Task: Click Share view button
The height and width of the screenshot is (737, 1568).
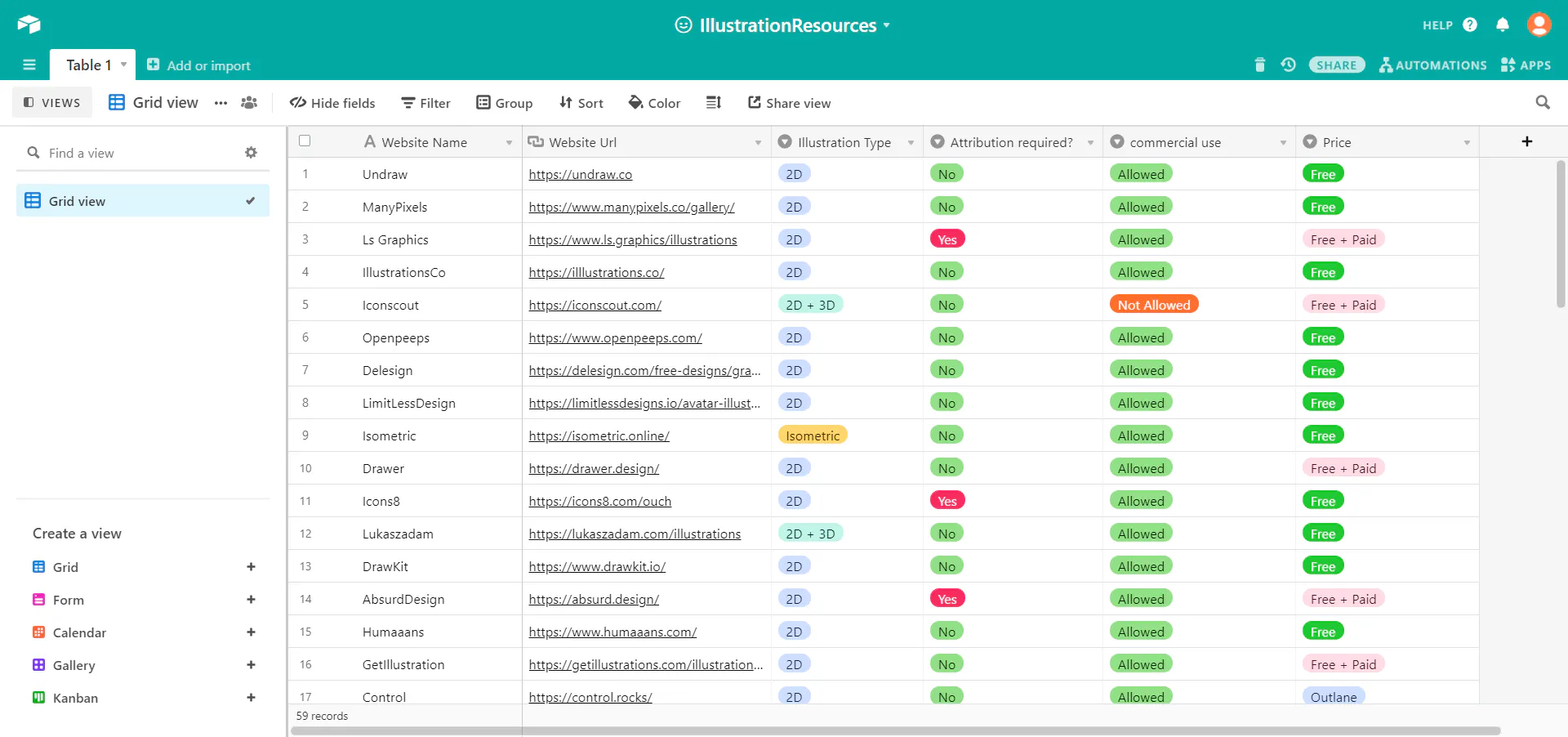Action: (789, 102)
